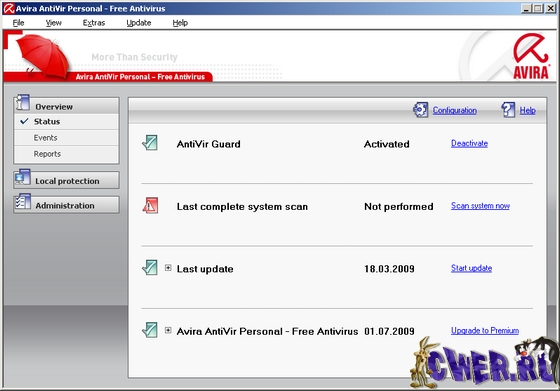The height and width of the screenshot is (391, 560).
Task: Click green check icon beside Avira AntiVir Personal
Action: pyautogui.click(x=150, y=330)
